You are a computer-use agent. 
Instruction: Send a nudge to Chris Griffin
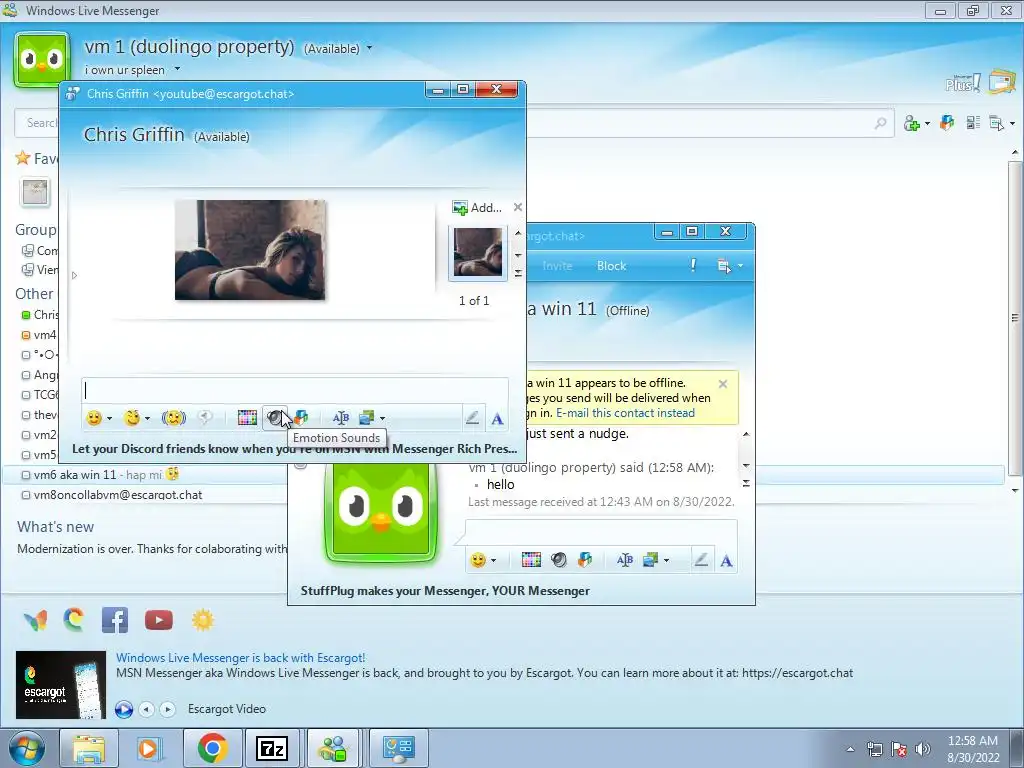[174, 418]
